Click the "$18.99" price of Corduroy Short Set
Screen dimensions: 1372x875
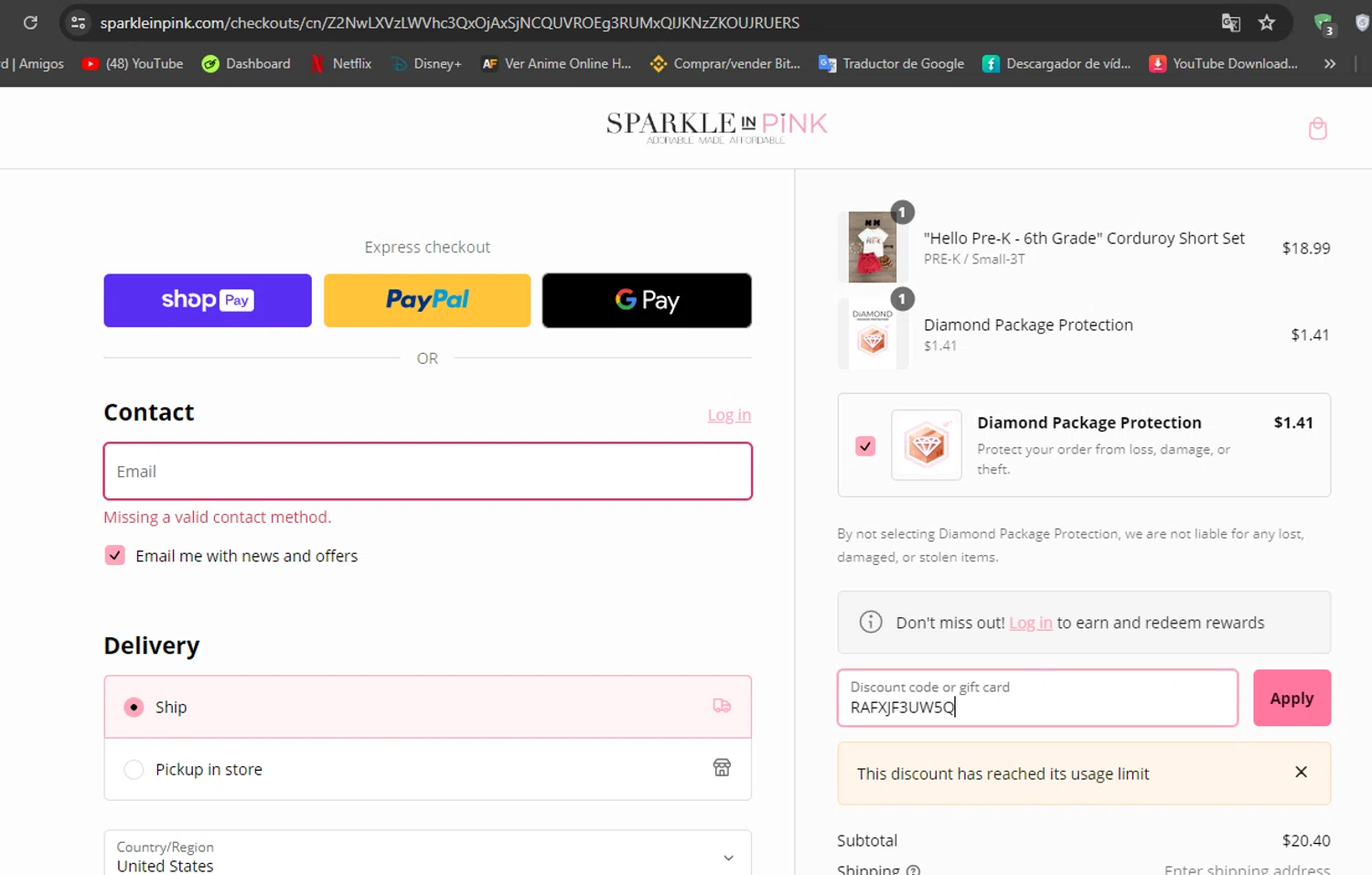pos(1306,248)
